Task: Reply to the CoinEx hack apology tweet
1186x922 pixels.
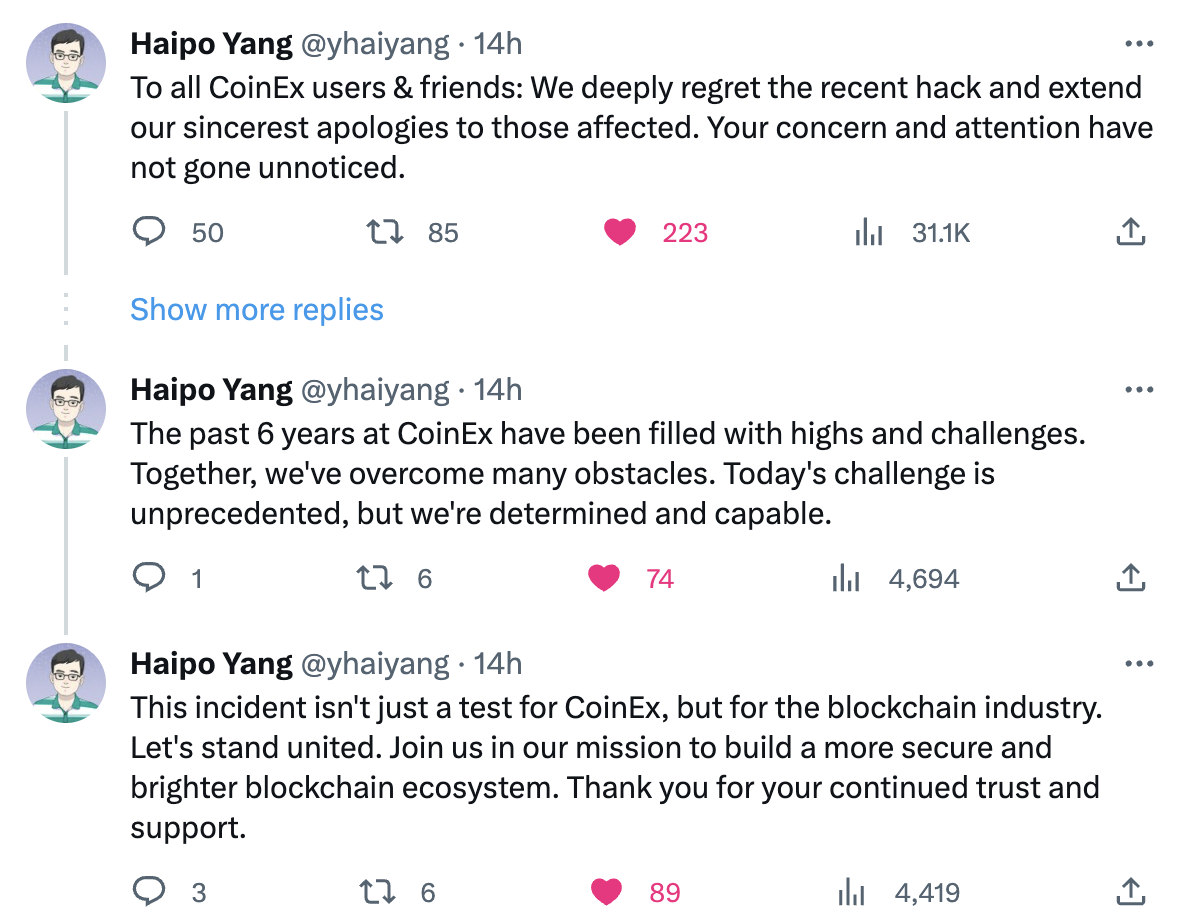Action: coord(149,231)
